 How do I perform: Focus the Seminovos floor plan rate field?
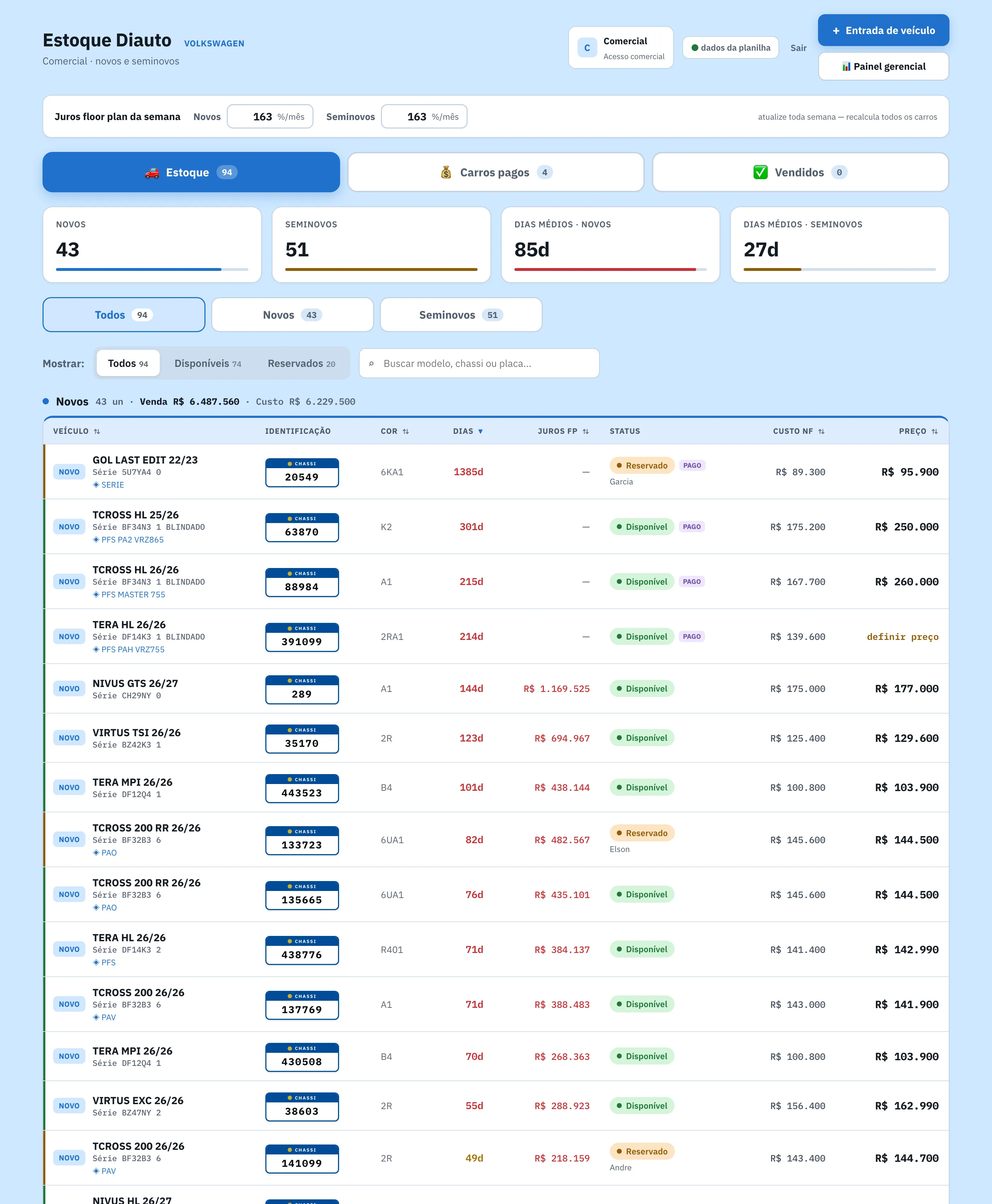(x=424, y=117)
